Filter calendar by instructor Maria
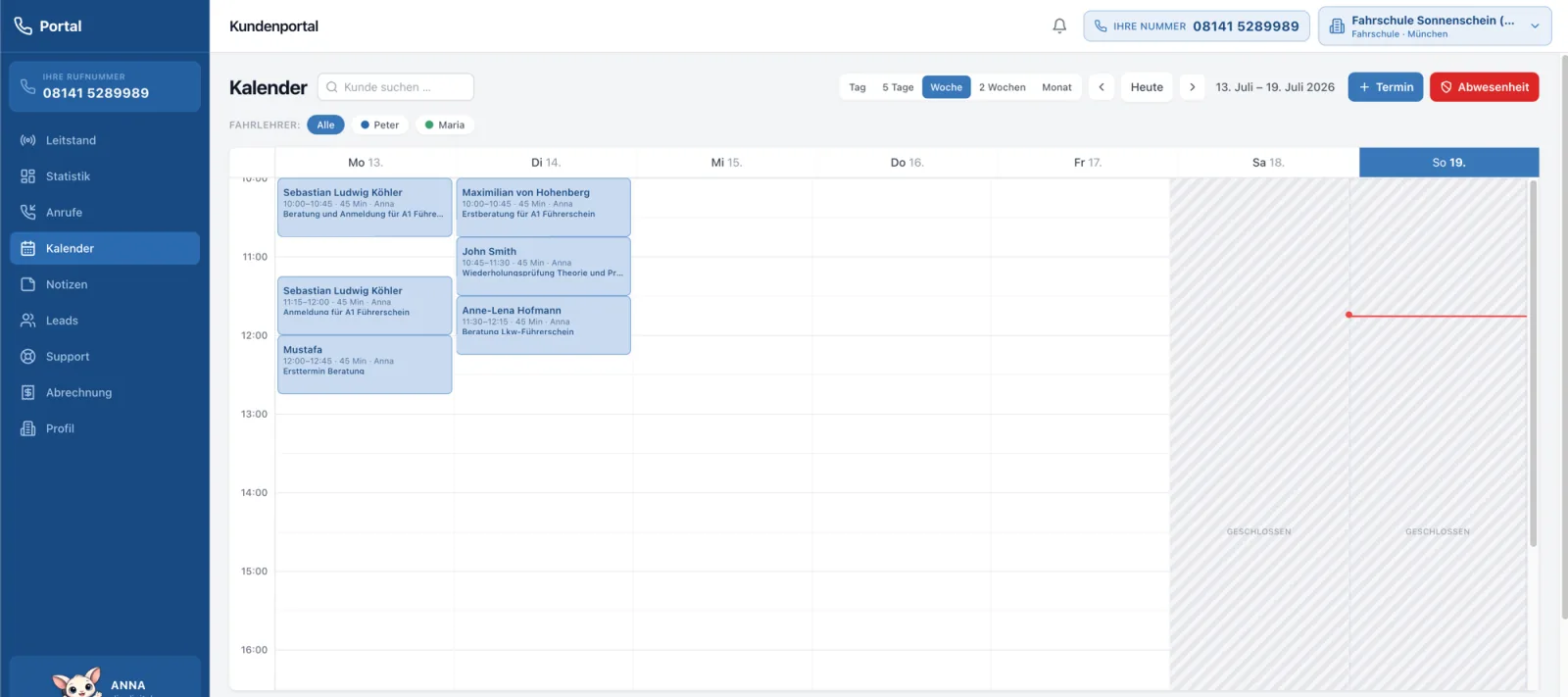Image resolution: width=1568 pixels, height=697 pixels. 445,124
